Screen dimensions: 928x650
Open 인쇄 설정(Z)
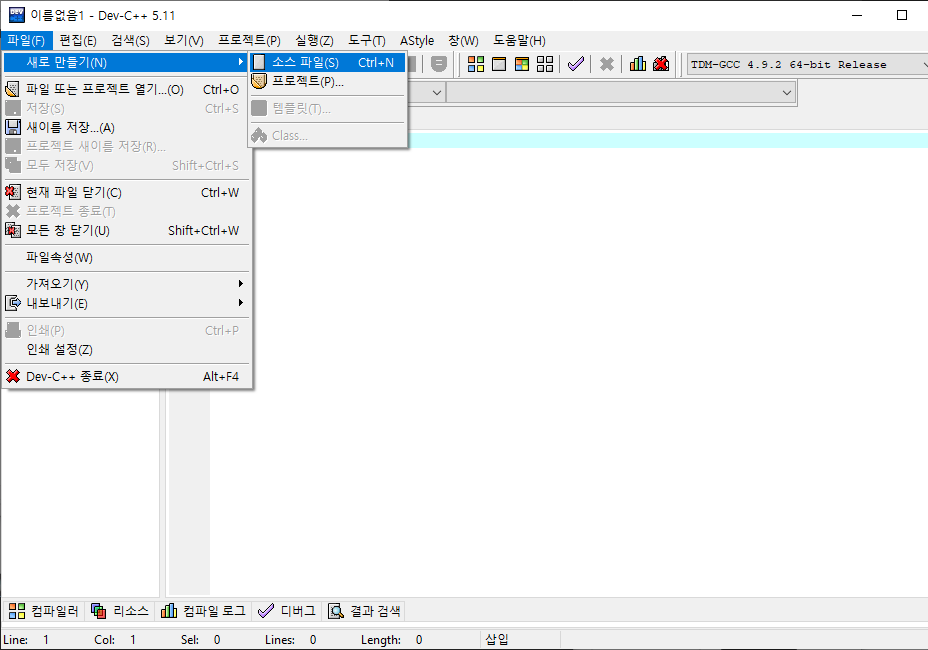coord(126,349)
